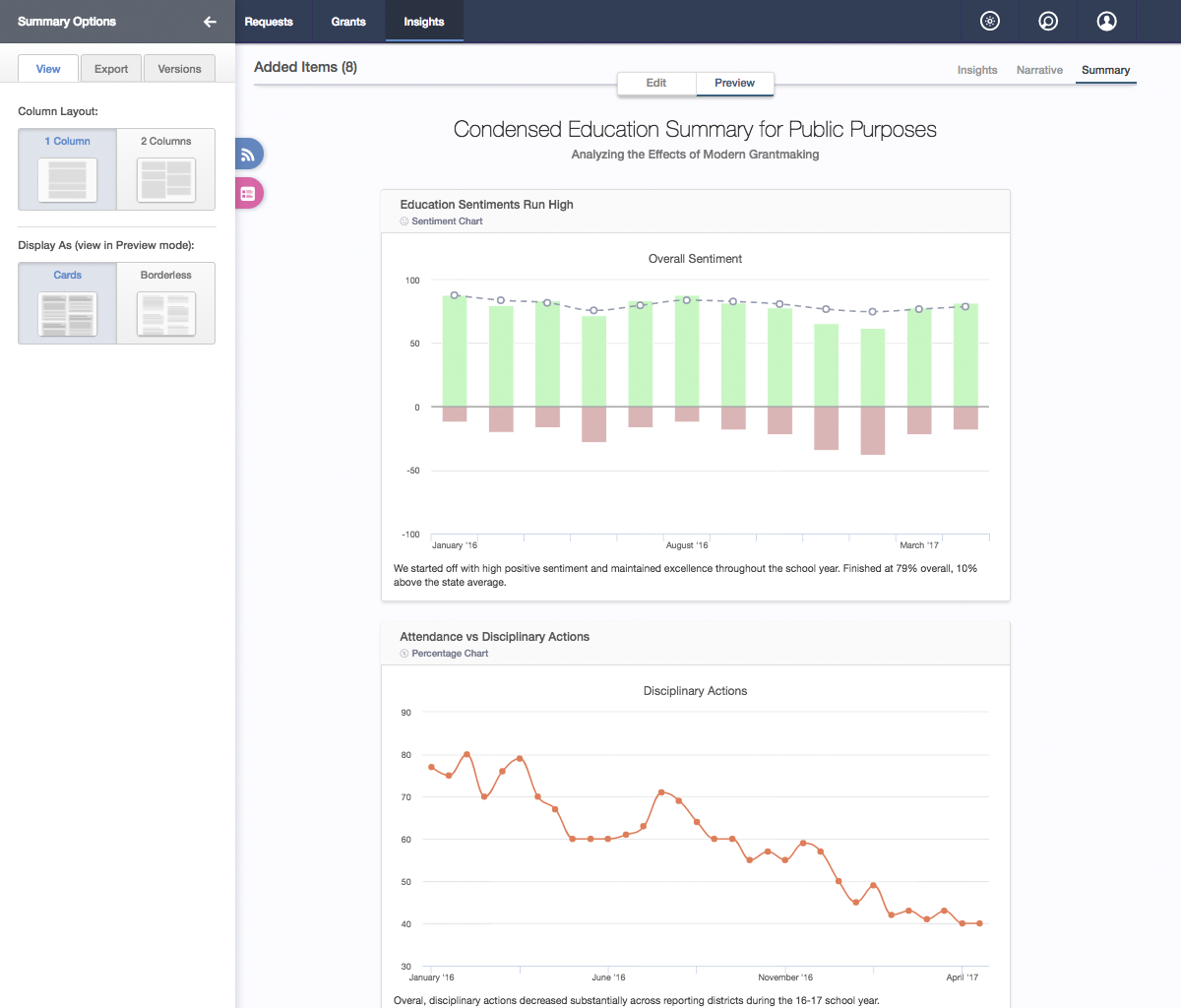1181x1008 pixels.
Task: Collapse Summary Options with the back arrow
Action: [210, 22]
